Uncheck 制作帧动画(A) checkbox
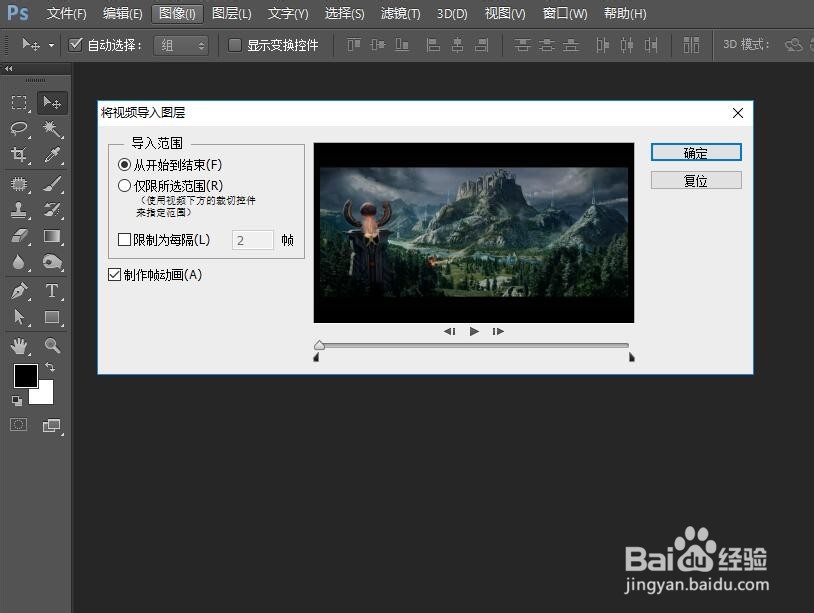 (114, 275)
